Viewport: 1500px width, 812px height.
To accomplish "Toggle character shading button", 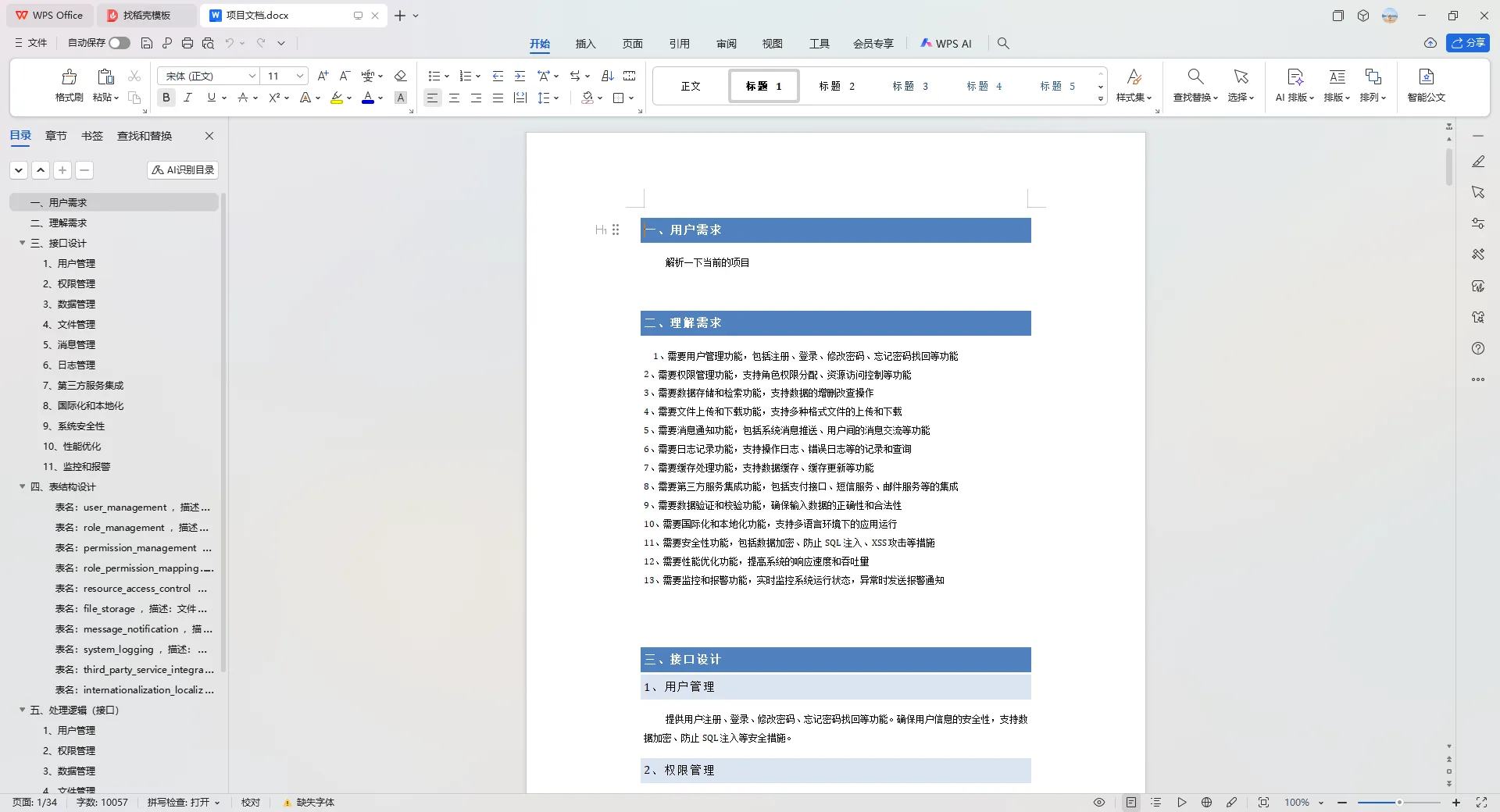I will [401, 98].
